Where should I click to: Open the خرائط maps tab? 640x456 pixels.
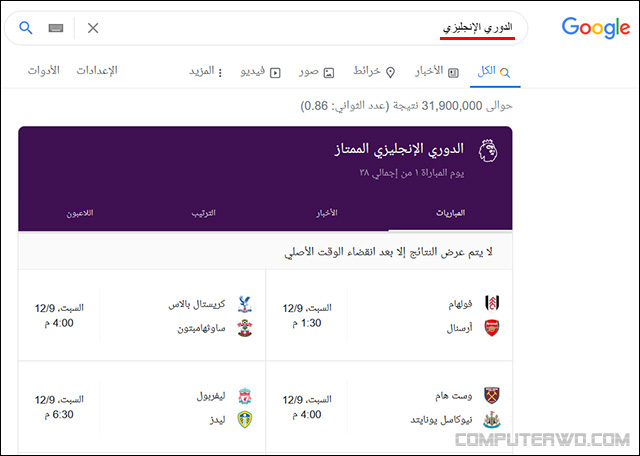click(x=374, y=71)
